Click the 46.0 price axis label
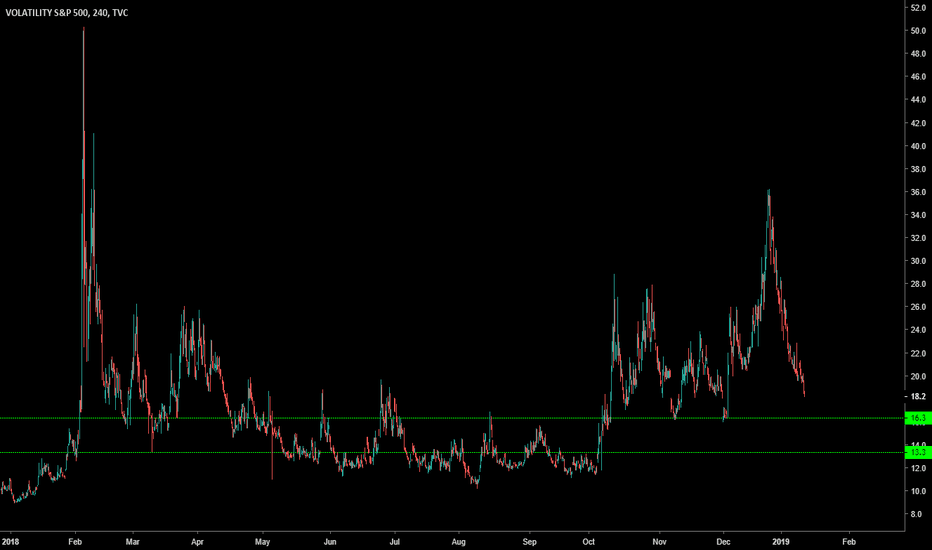This screenshot has width=932, height=550. (918, 77)
